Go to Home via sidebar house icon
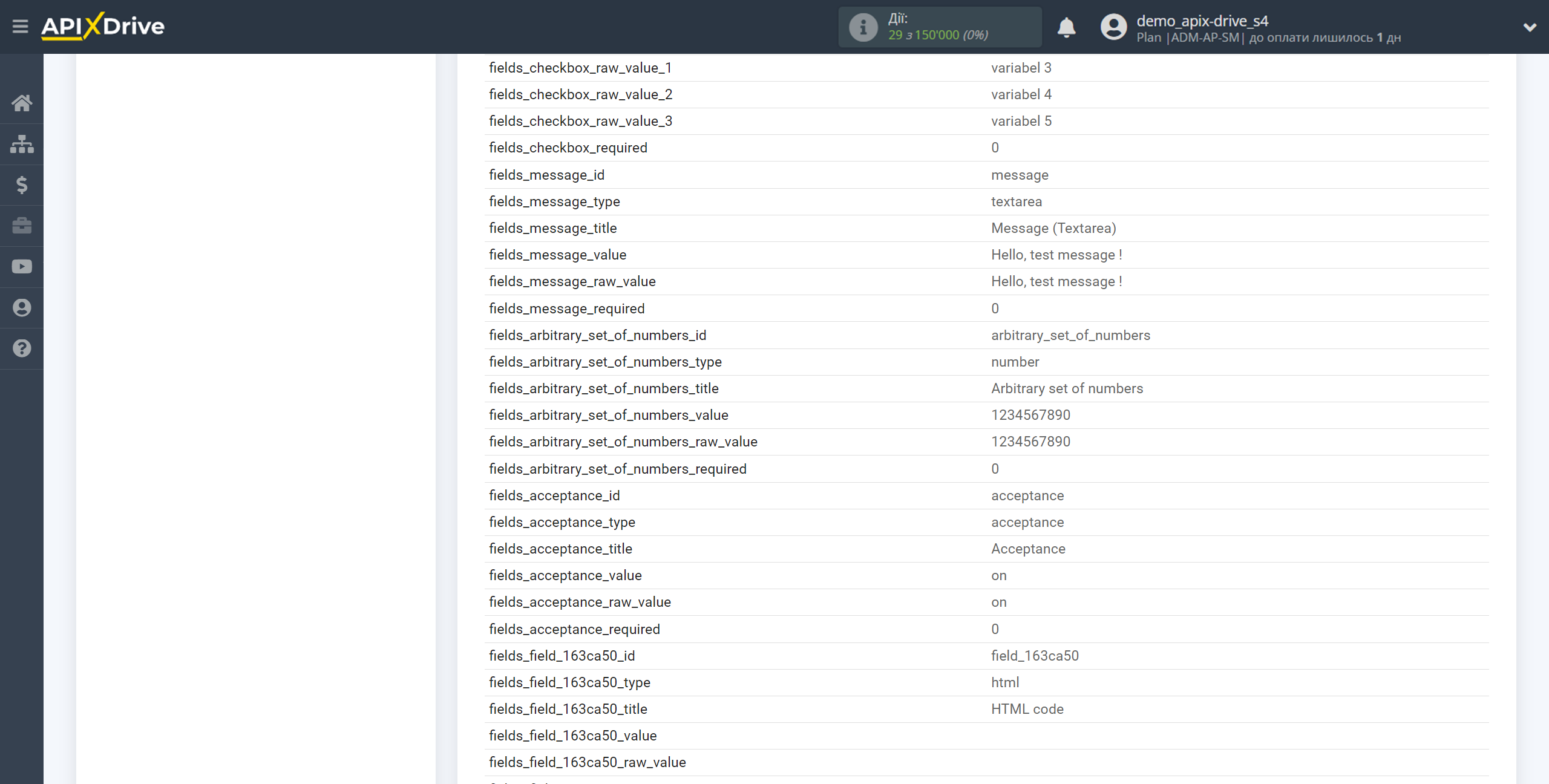This screenshot has width=1549, height=784. [22, 103]
